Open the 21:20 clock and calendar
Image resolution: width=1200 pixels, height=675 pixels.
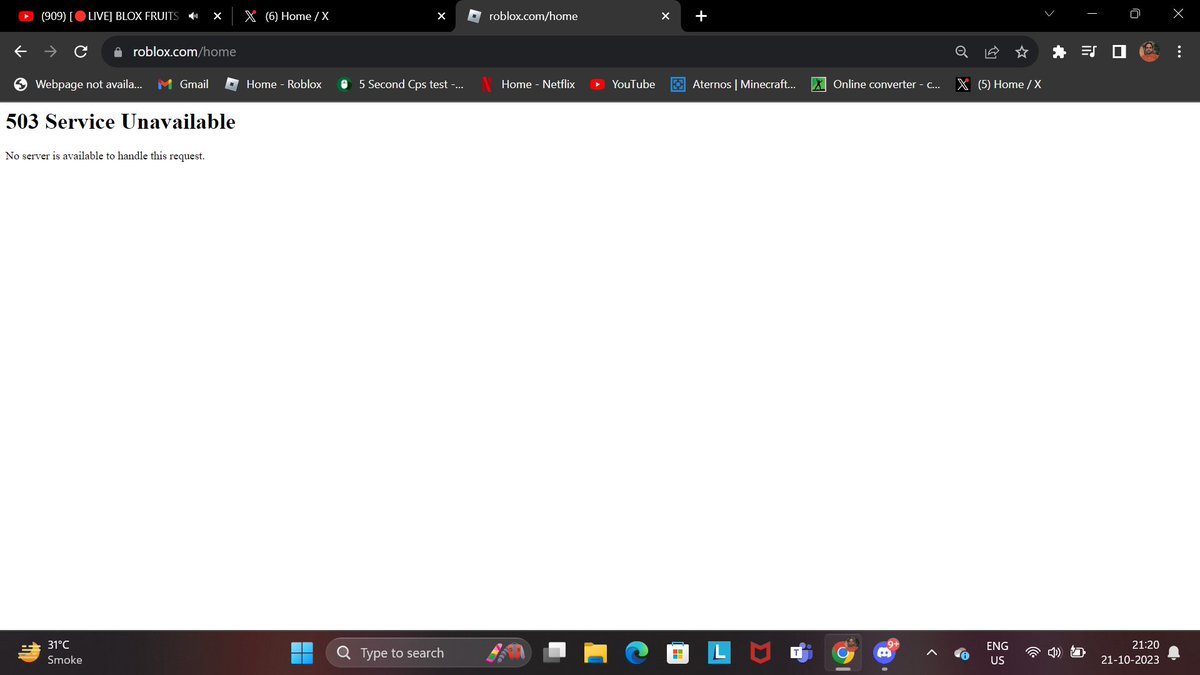click(1130, 653)
